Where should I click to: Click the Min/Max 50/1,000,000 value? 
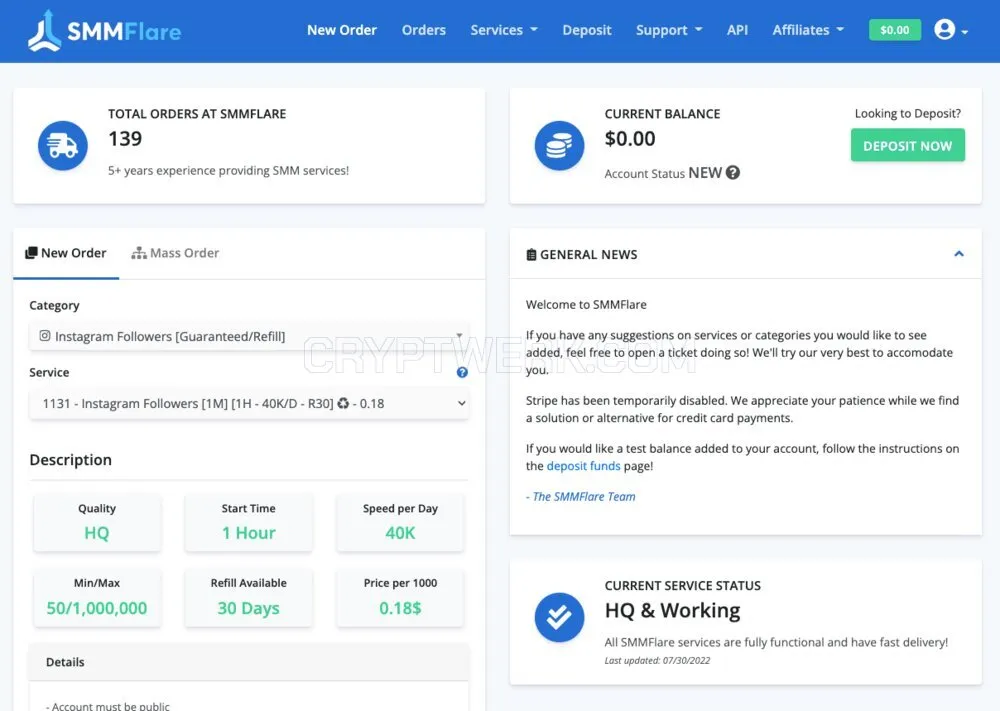[x=97, y=608]
